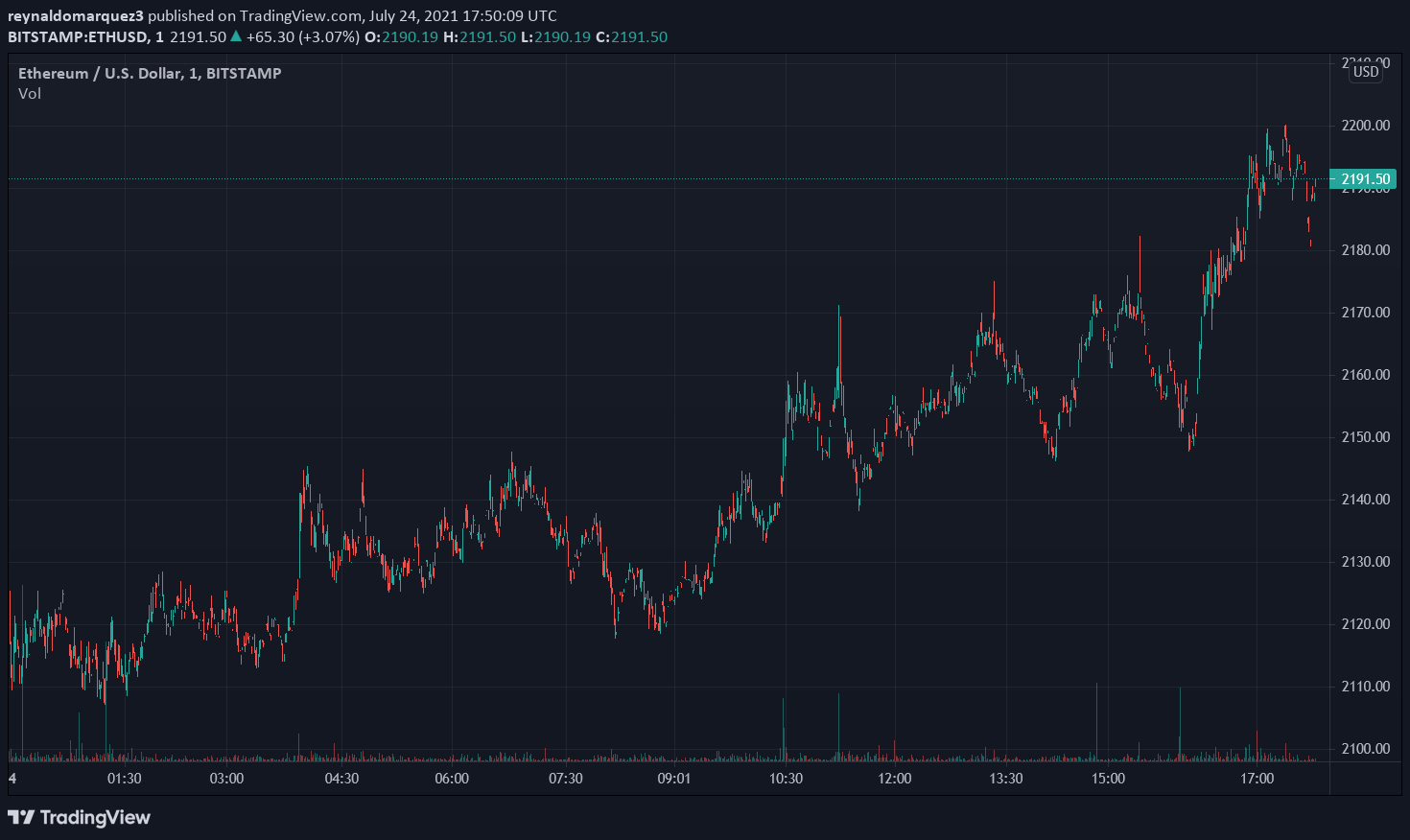Click the 01:30 time axis label
This screenshot has height=840, width=1410.
pos(125,779)
